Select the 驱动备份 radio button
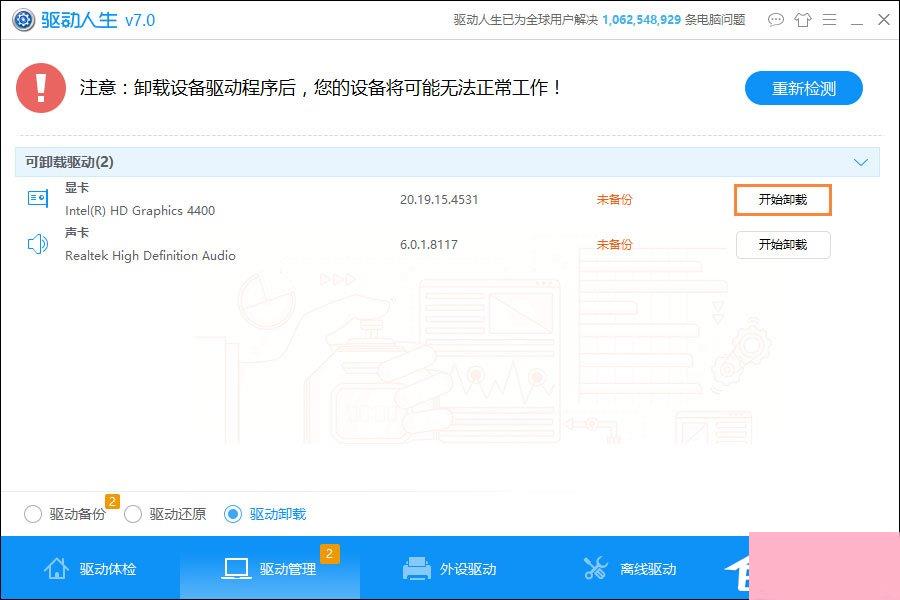Viewport: 900px width, 600px height. [33, 514]
